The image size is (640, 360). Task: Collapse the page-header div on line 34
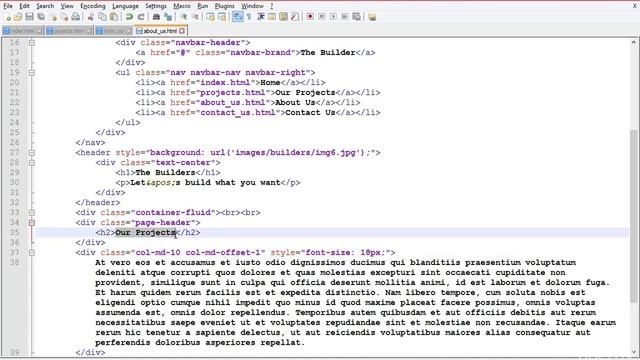coord(31,222)
